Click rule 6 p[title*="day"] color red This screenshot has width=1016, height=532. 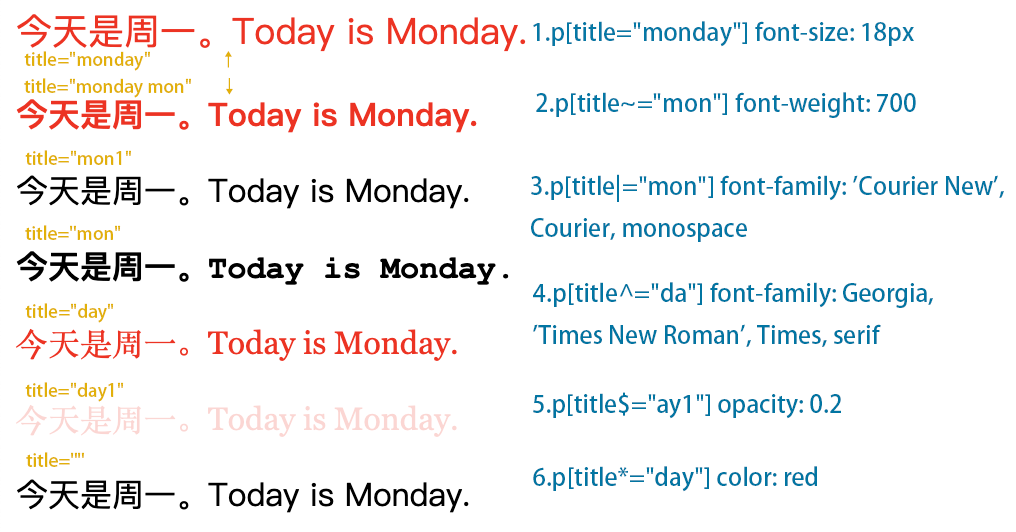tap(675, 478)
